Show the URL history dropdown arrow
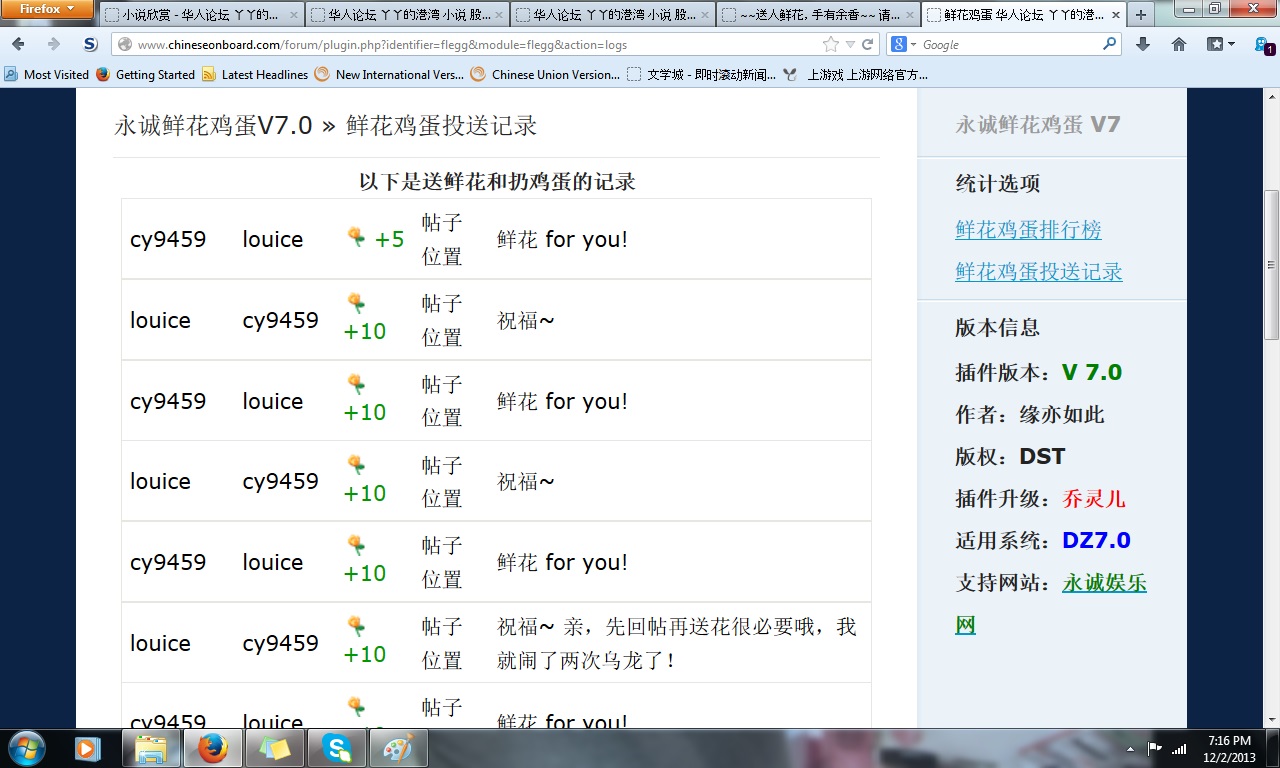Viewport: 1280px width, 768px height. pos(850,45)
